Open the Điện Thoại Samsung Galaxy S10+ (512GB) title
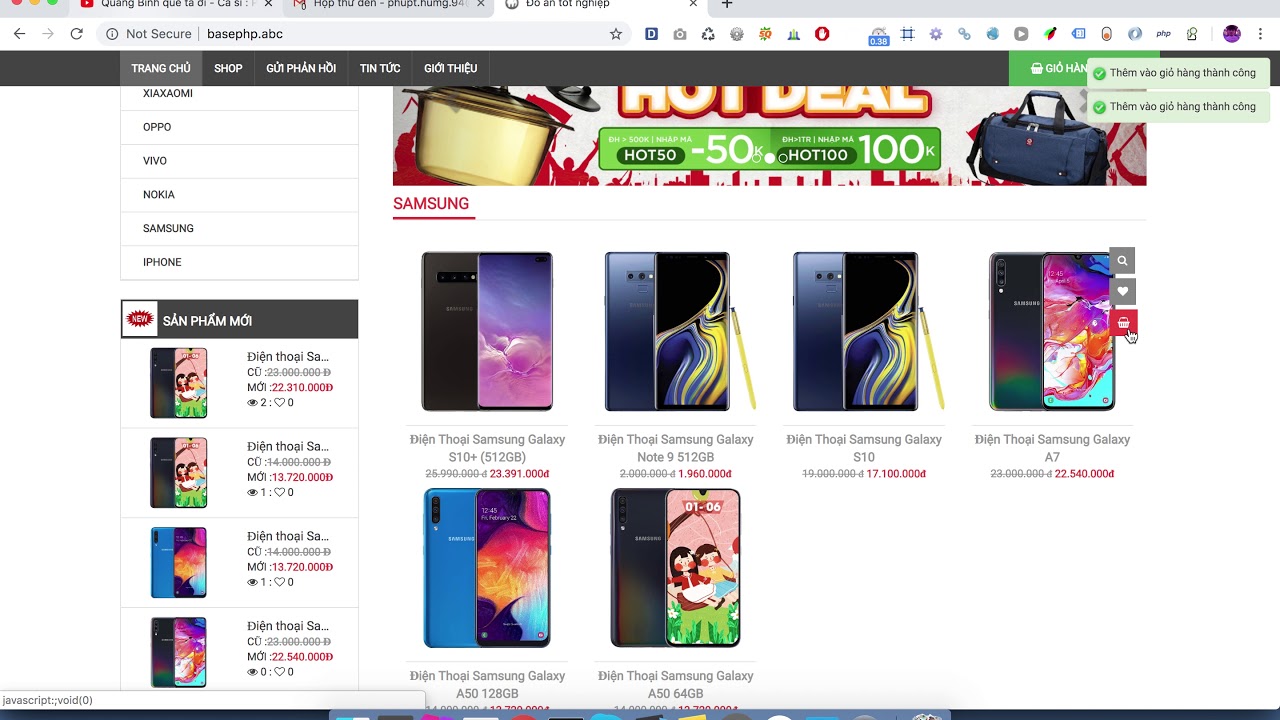Image resolution: width=1280 pixels, height=720 pixels. coord(487,448)
